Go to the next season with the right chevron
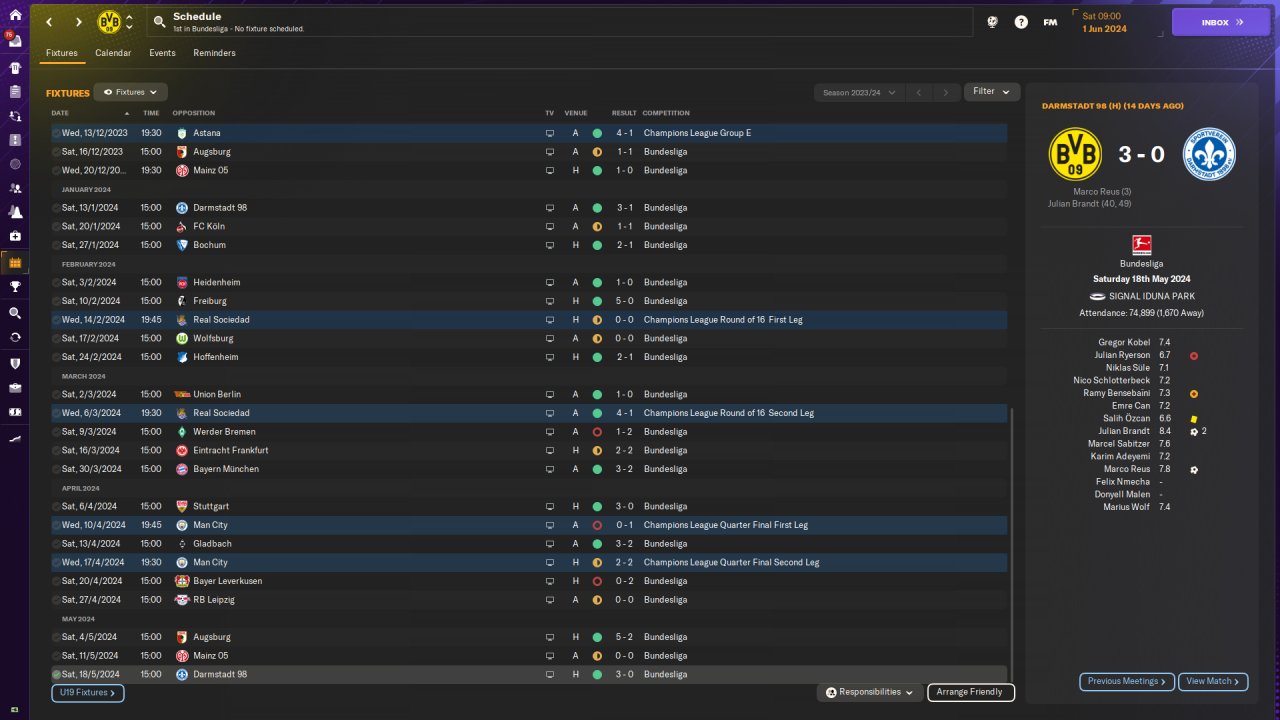This screenshot has width=1280, height=720. coord(946,92)
